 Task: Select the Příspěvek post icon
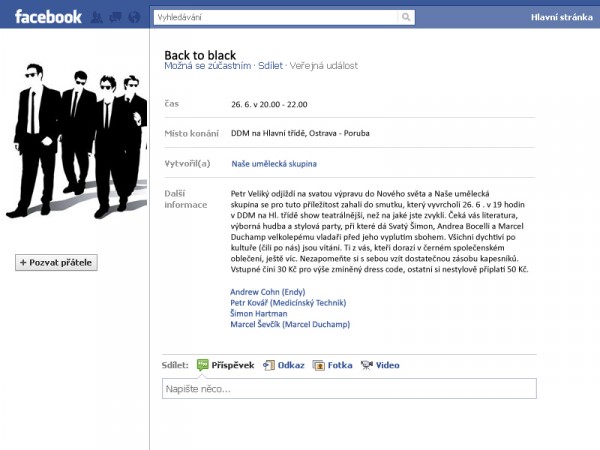coord(202,365)
